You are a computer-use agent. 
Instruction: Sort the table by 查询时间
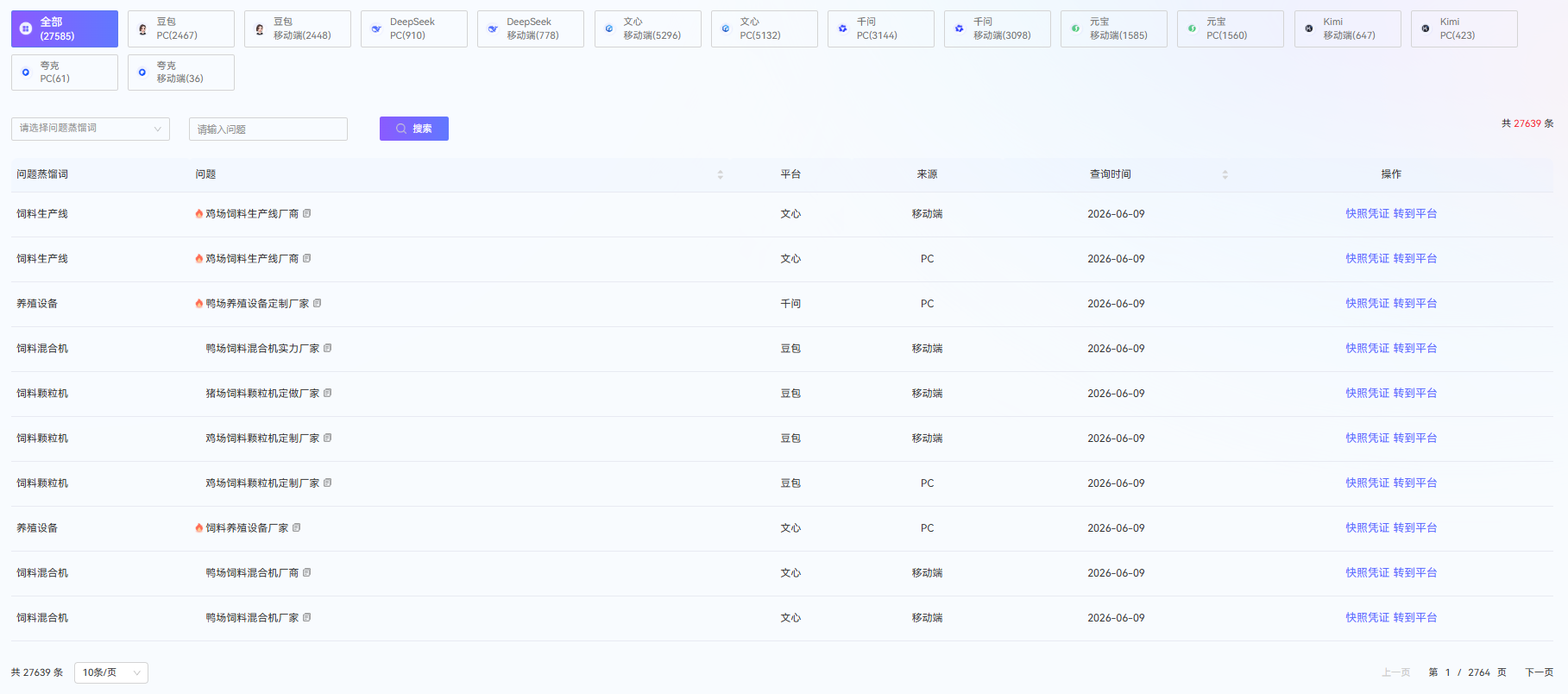point(1225,174)
